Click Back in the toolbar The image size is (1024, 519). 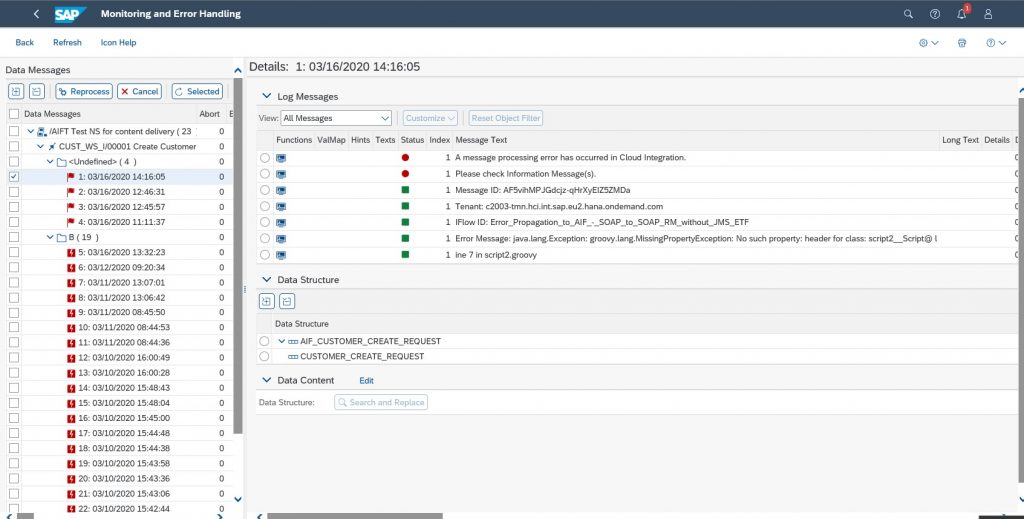point(25,42)
